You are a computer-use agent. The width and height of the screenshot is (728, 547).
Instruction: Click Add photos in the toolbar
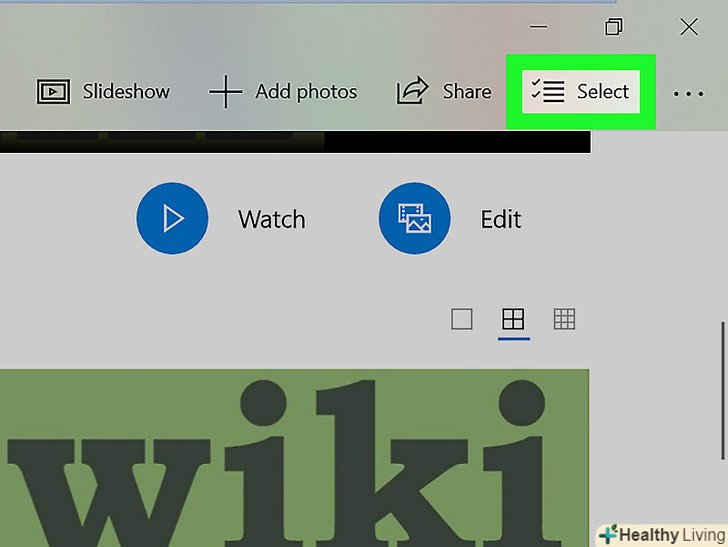point(283,91)
